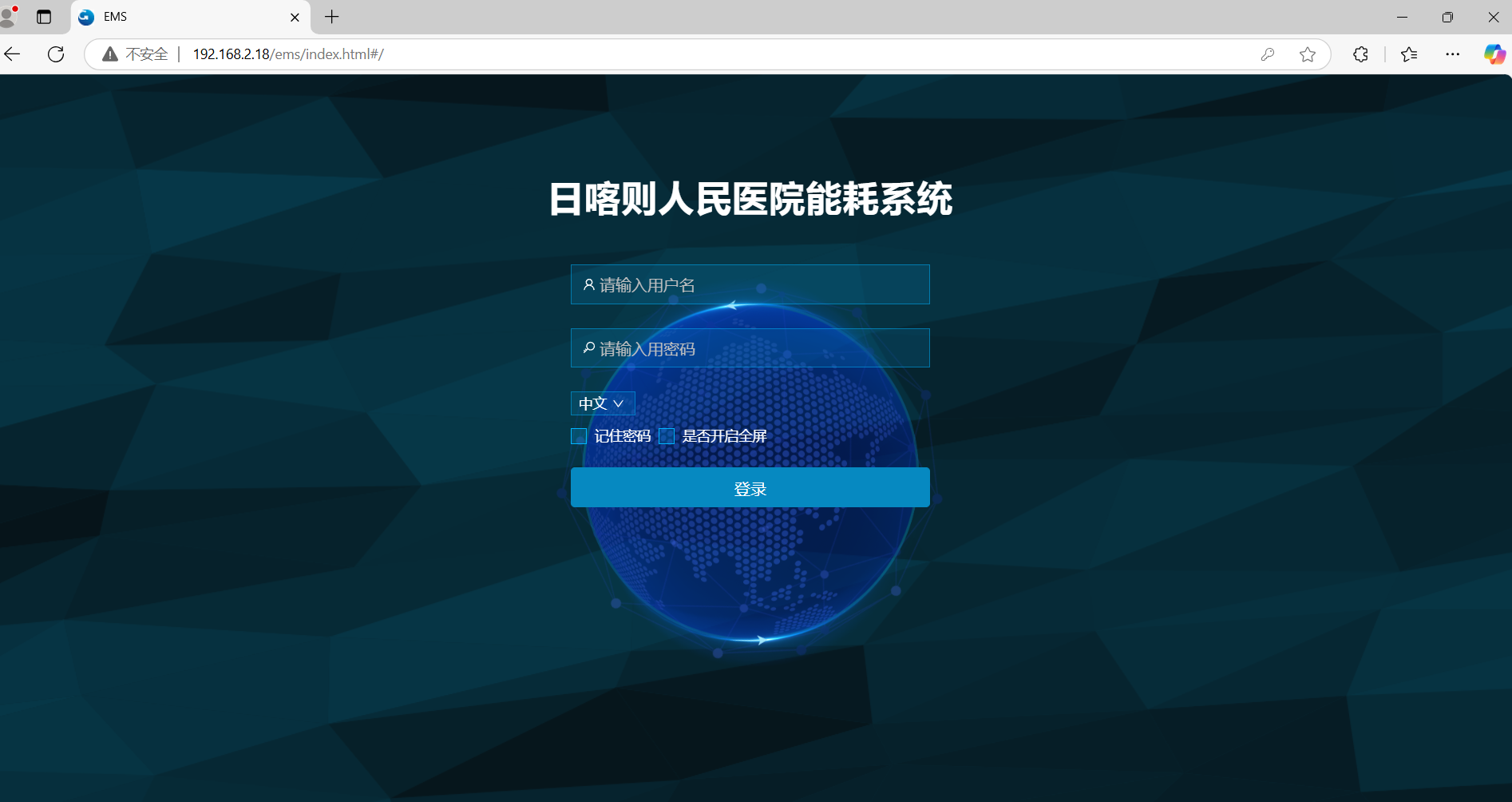Toggle the 是否开启全屏 checkbox
The height and width of the screenshot is (802, 1512).
click(x=667, y=436)
